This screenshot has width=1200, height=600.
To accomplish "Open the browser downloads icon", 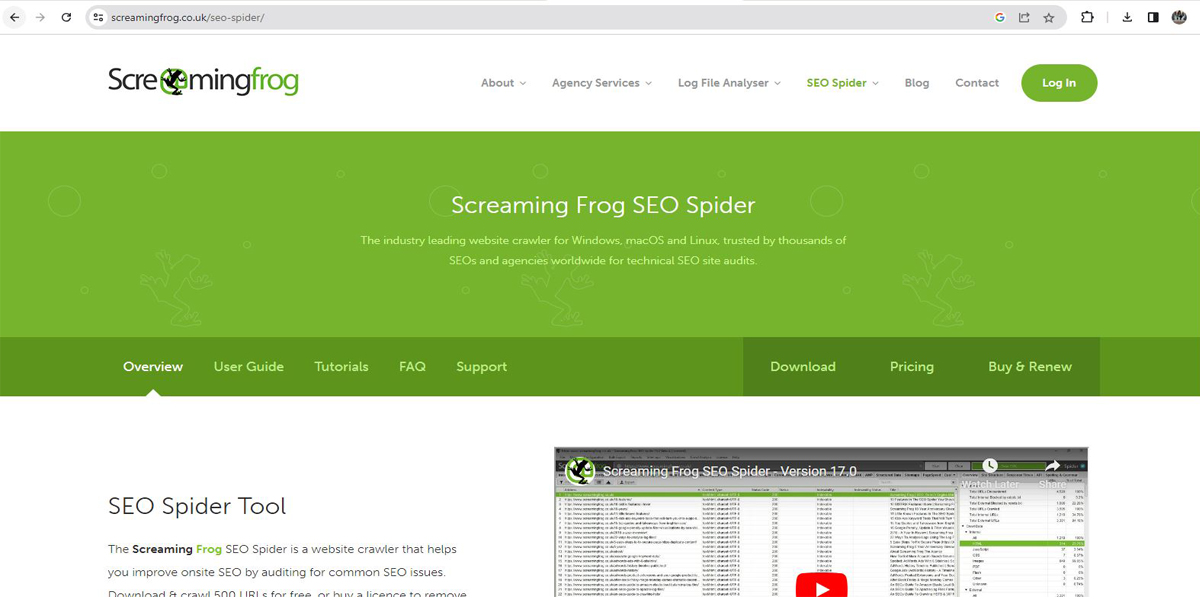I will pyautogui.click(x=1127, y=17).
